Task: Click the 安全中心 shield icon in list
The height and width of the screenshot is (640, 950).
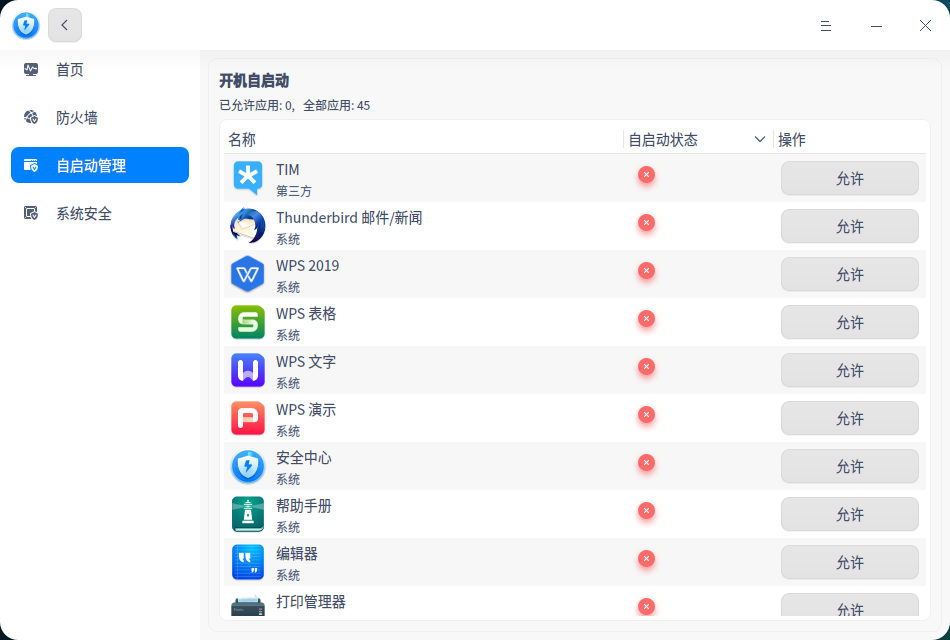Action: click(247, 466)
